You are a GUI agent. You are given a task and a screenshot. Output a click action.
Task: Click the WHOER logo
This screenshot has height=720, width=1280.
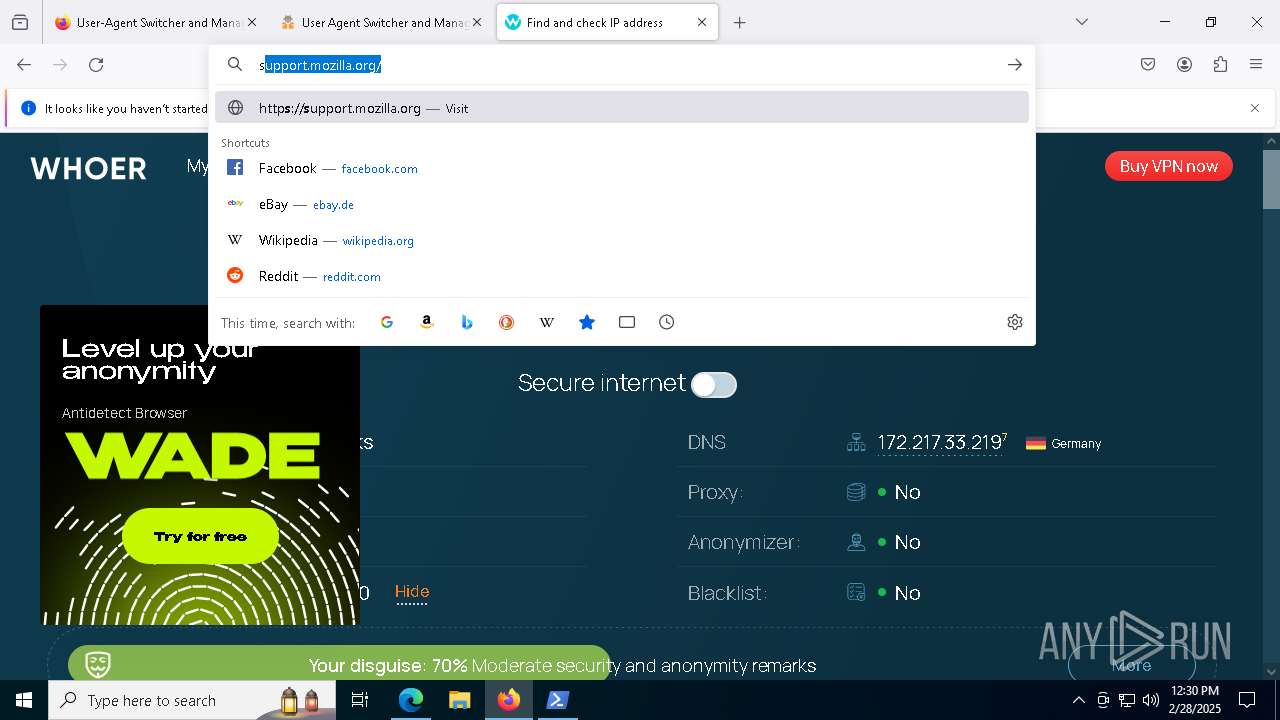[x=88, y=168]
